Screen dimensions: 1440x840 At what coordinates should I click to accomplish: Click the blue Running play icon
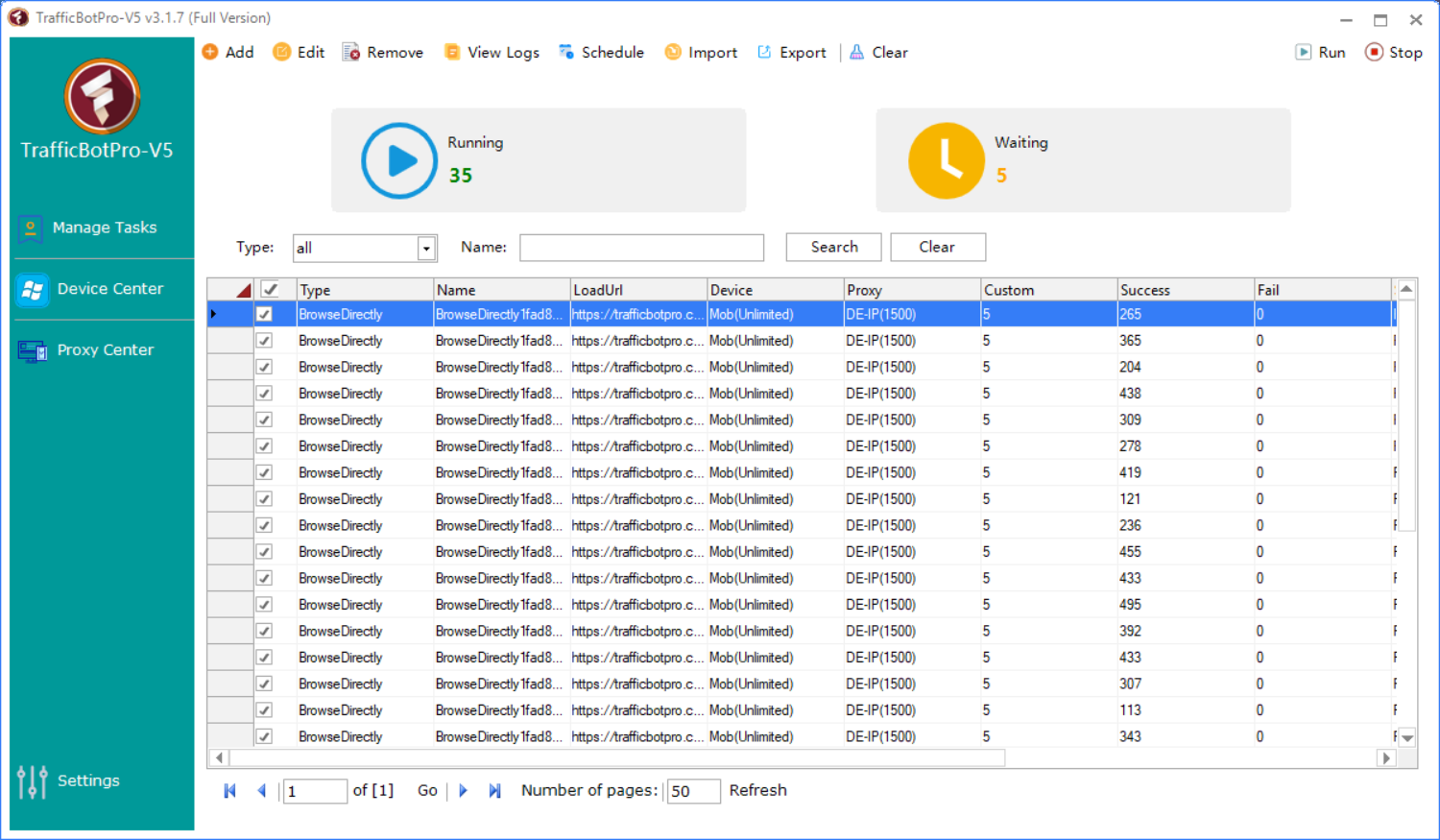coord(399,160)
